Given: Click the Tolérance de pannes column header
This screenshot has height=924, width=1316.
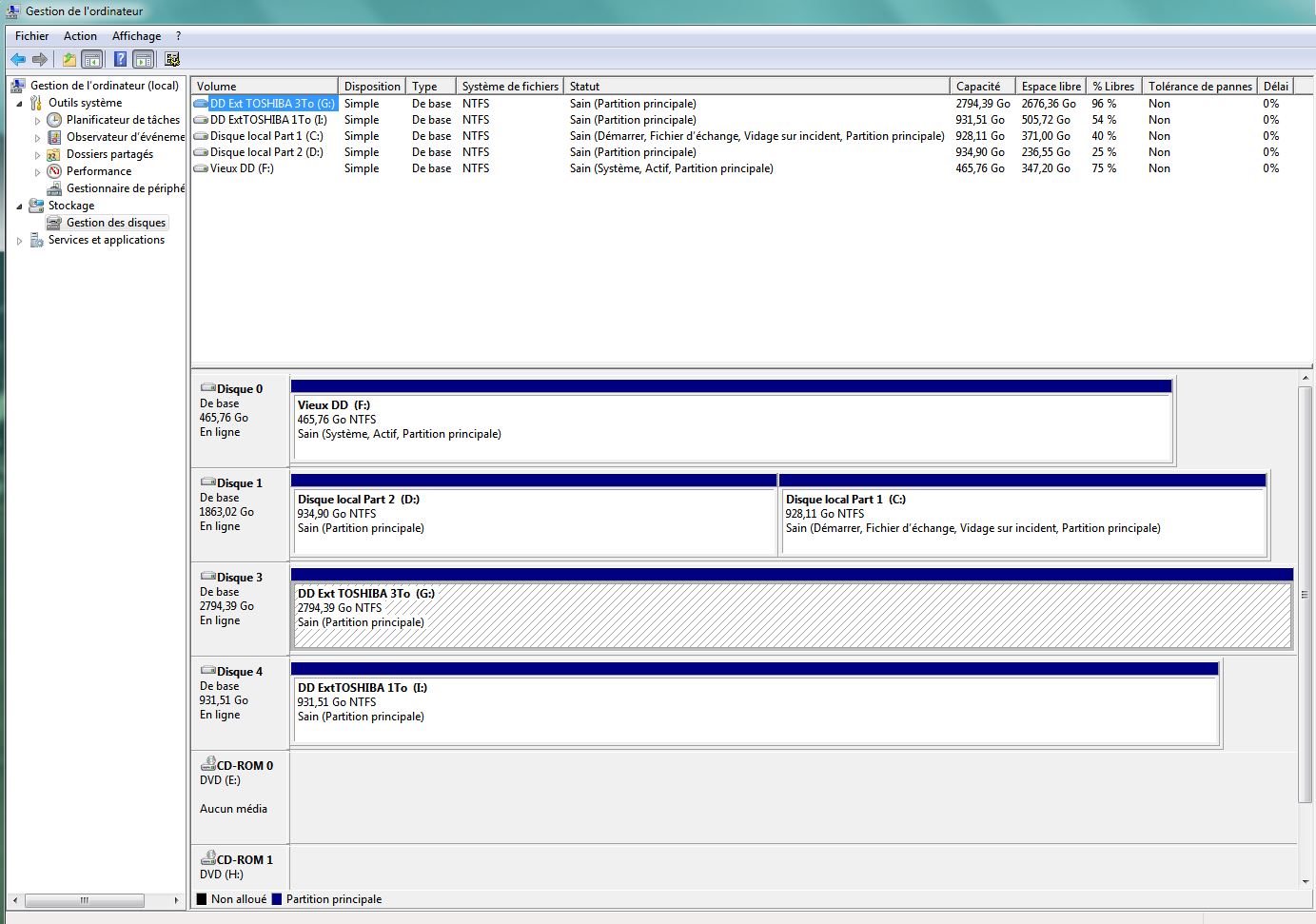Looking at the screenshot, I should pos(1200,86).
